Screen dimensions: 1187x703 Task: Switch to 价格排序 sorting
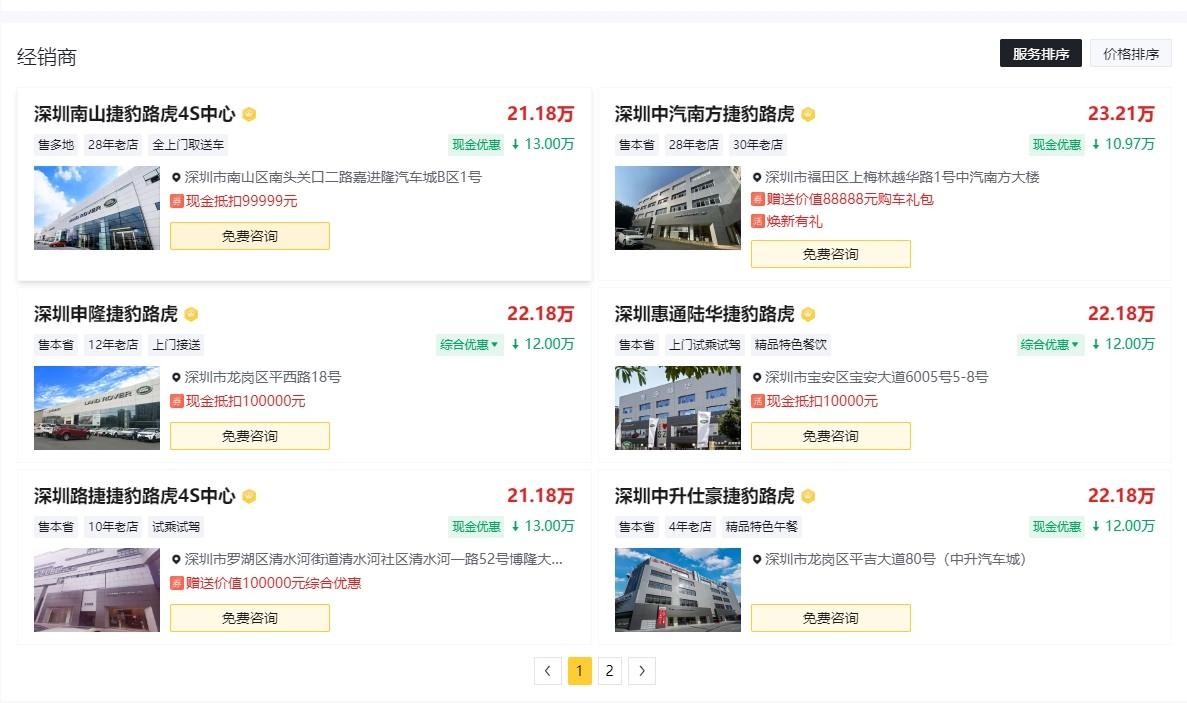pos(1130,54)
